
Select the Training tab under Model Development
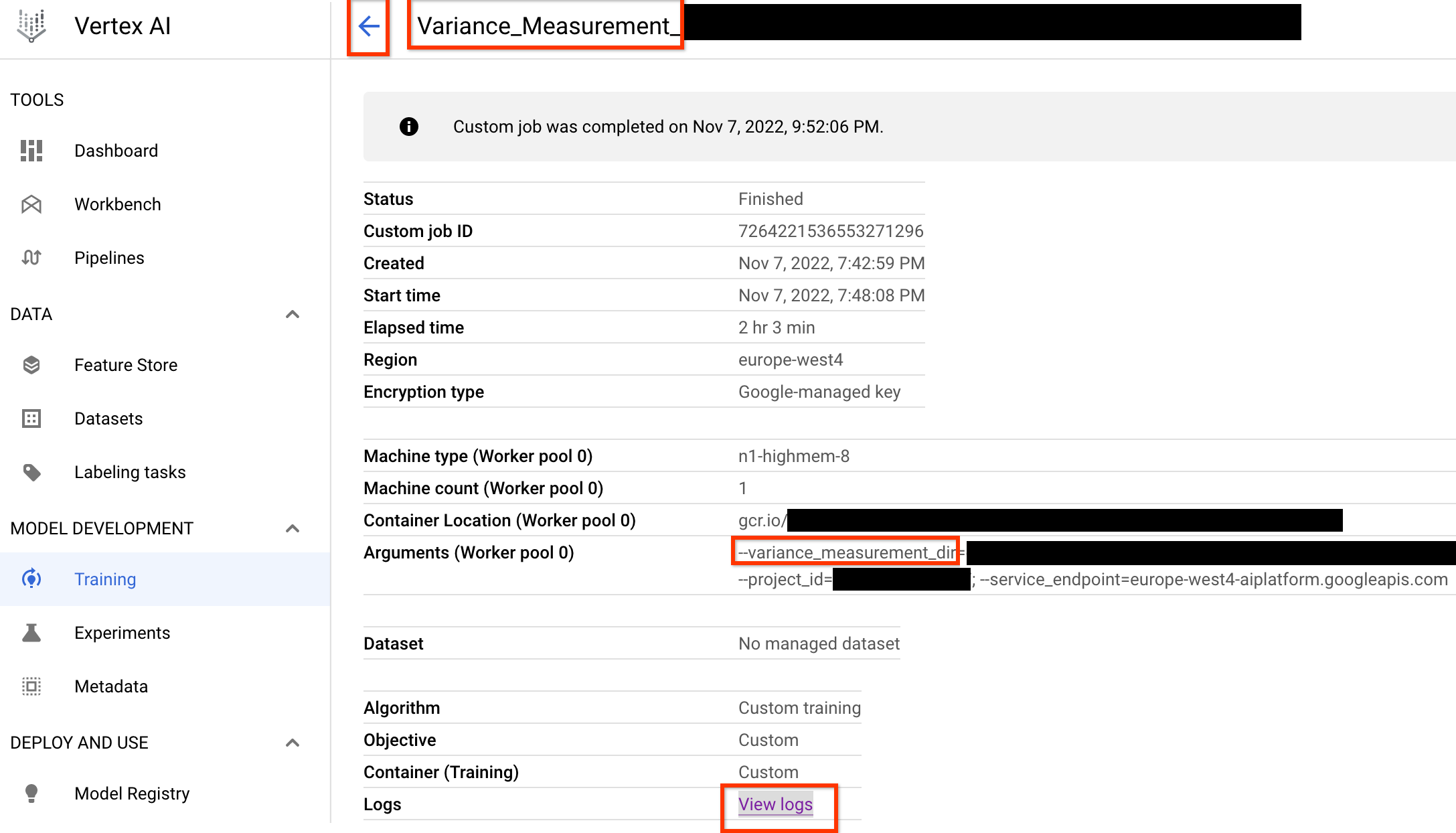coord(105,579)
